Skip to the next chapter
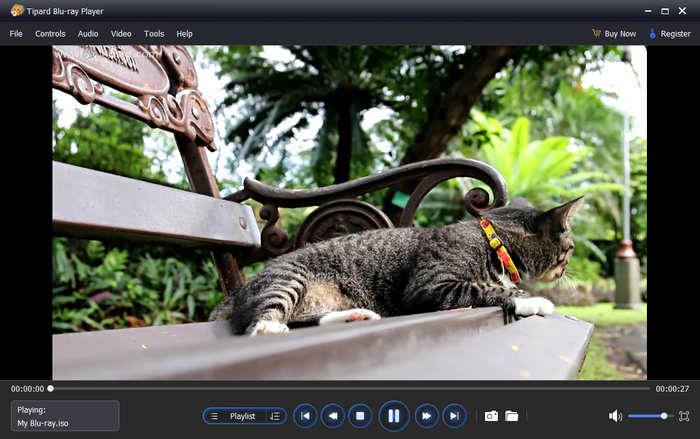The width and height of the screenshot is (700, 439). (454, 415)
